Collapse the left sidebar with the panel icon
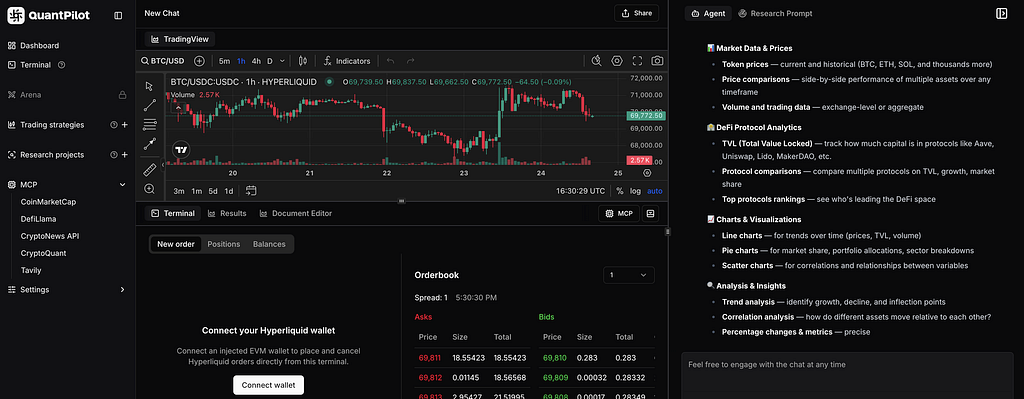1024x399 pixels. 118,15
